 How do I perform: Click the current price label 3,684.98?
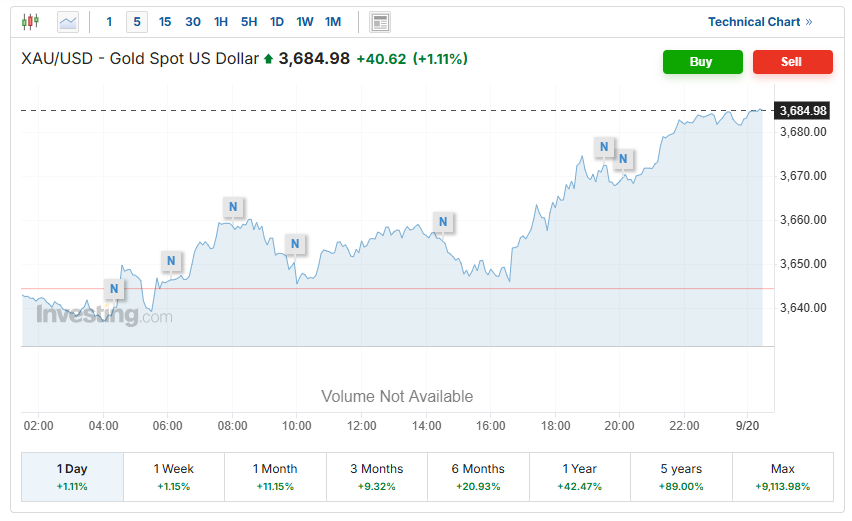[803, 110]
